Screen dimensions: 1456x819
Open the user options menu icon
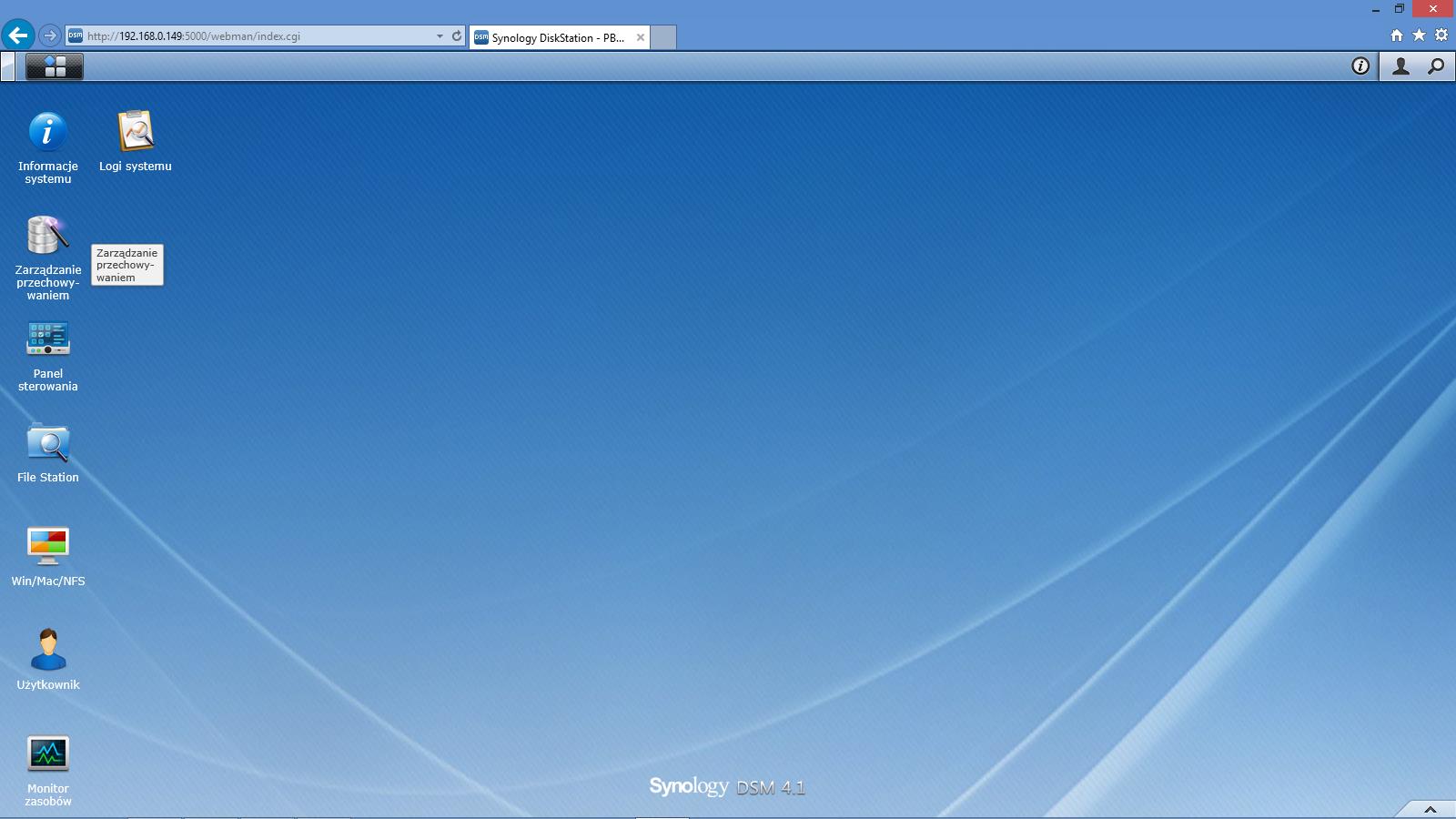pos(1400,66)
